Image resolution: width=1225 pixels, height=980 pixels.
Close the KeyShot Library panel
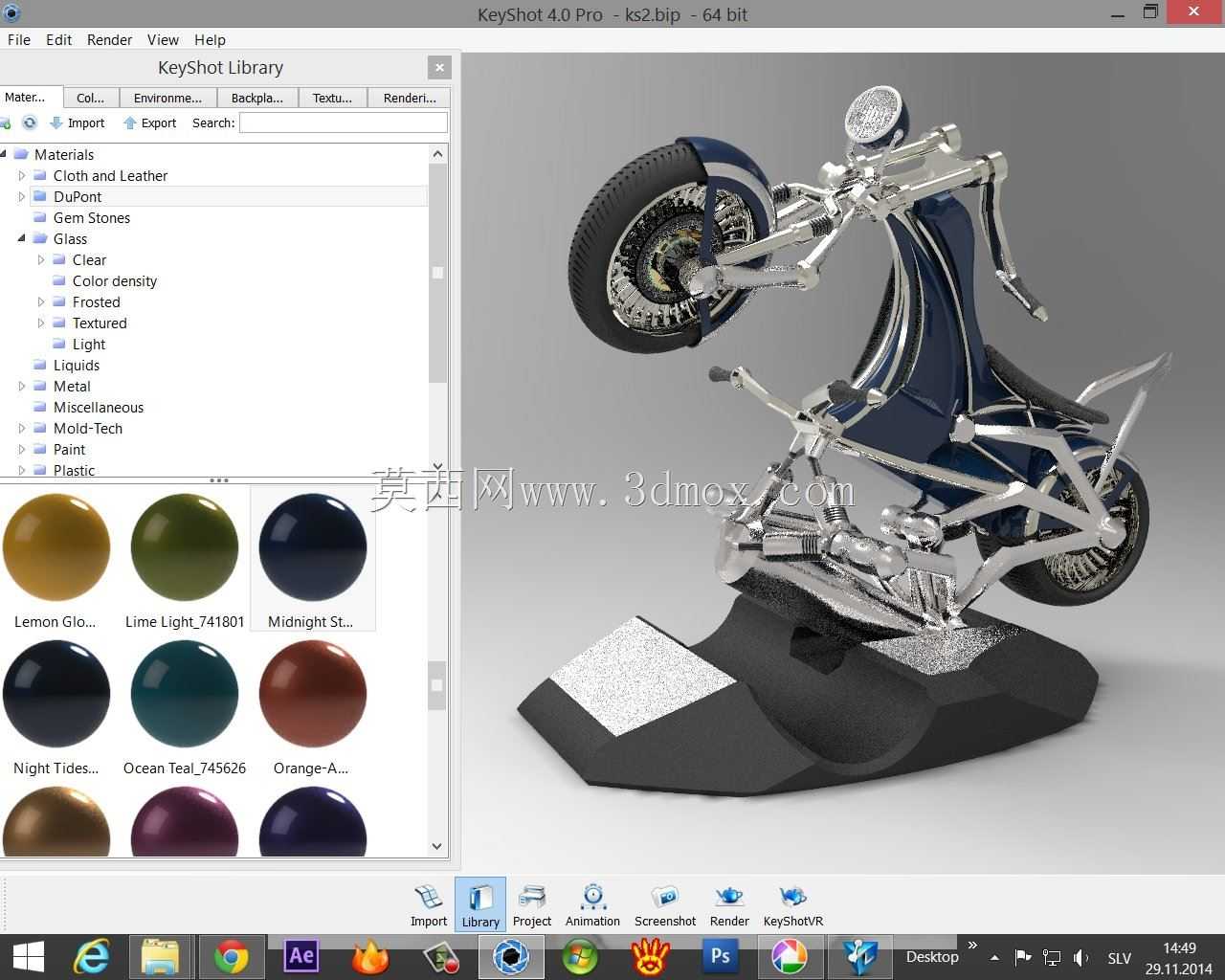coord(439,67)
